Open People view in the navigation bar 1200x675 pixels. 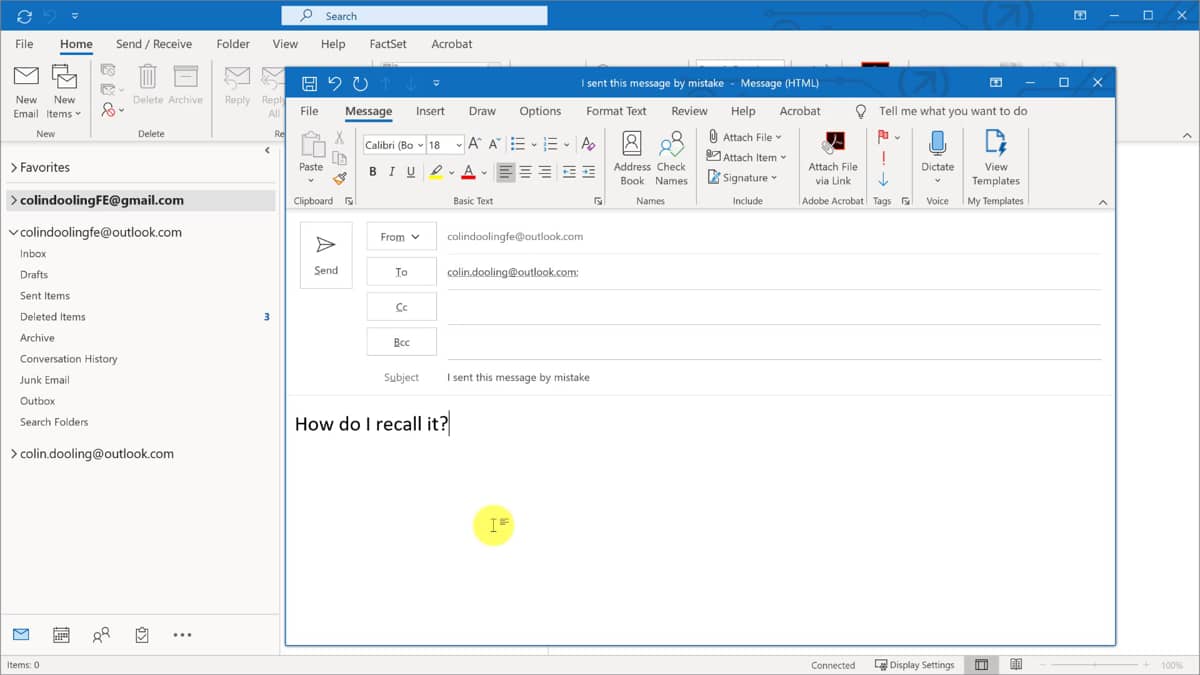tap(101, 634)
